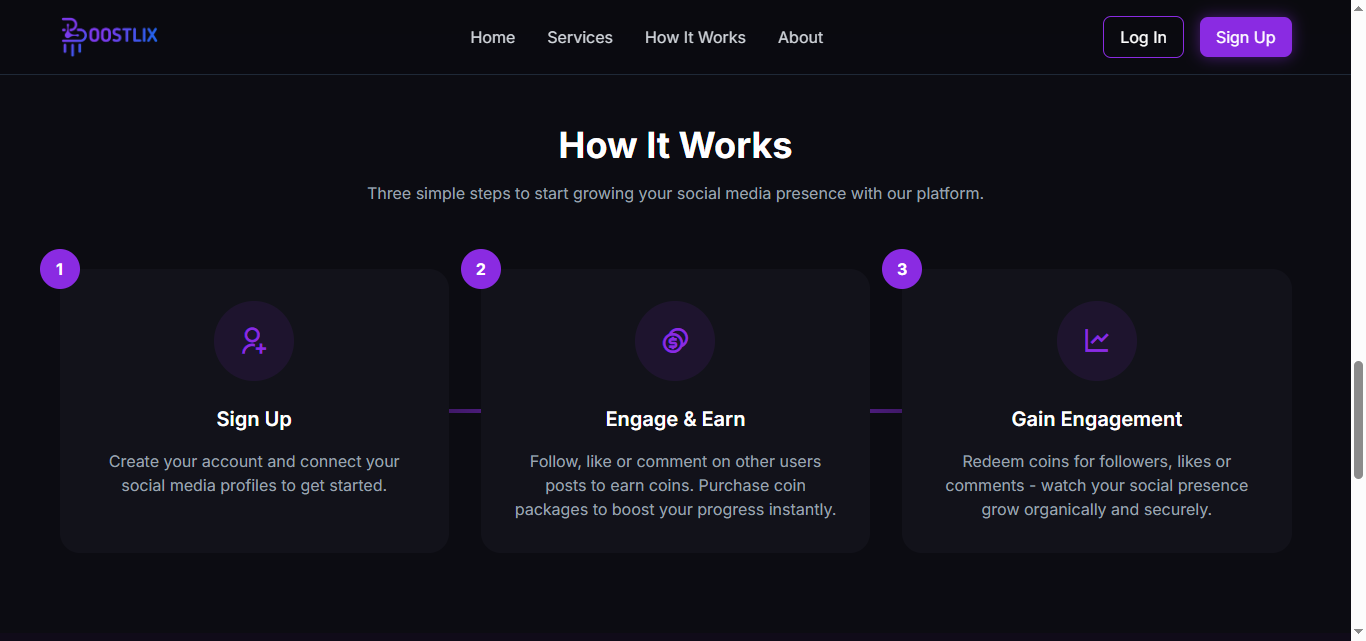This screenshot has width=1366, height=641.
Task: Click the user-plus Sign Up icon
Action: tap(254, 341)
